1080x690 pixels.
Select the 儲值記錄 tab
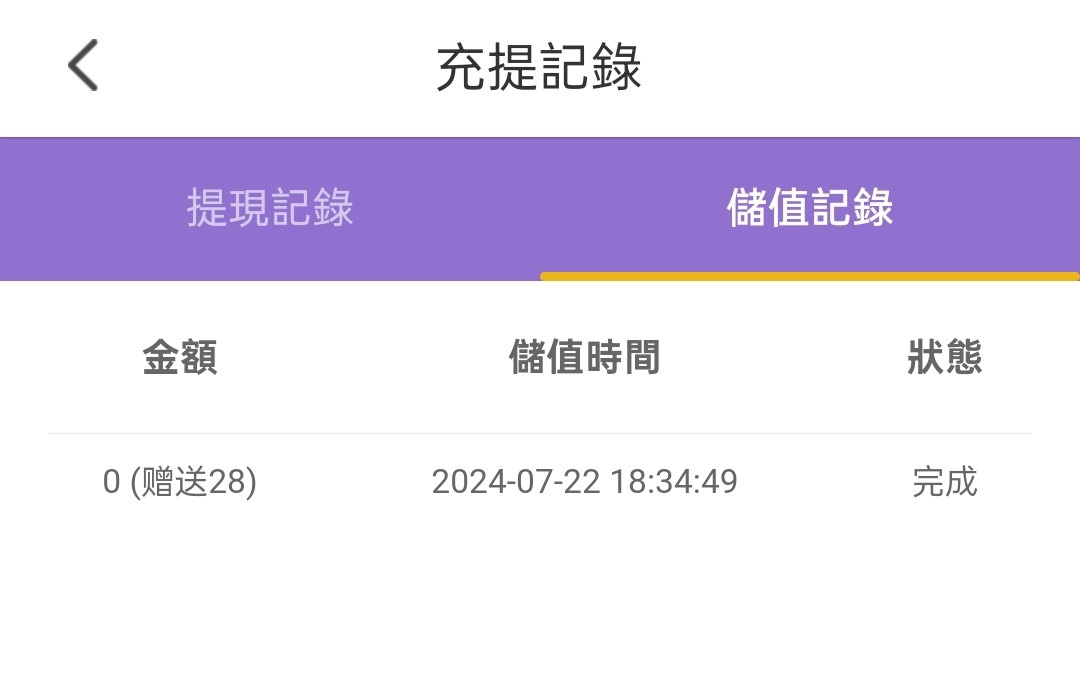pos(810,208)
